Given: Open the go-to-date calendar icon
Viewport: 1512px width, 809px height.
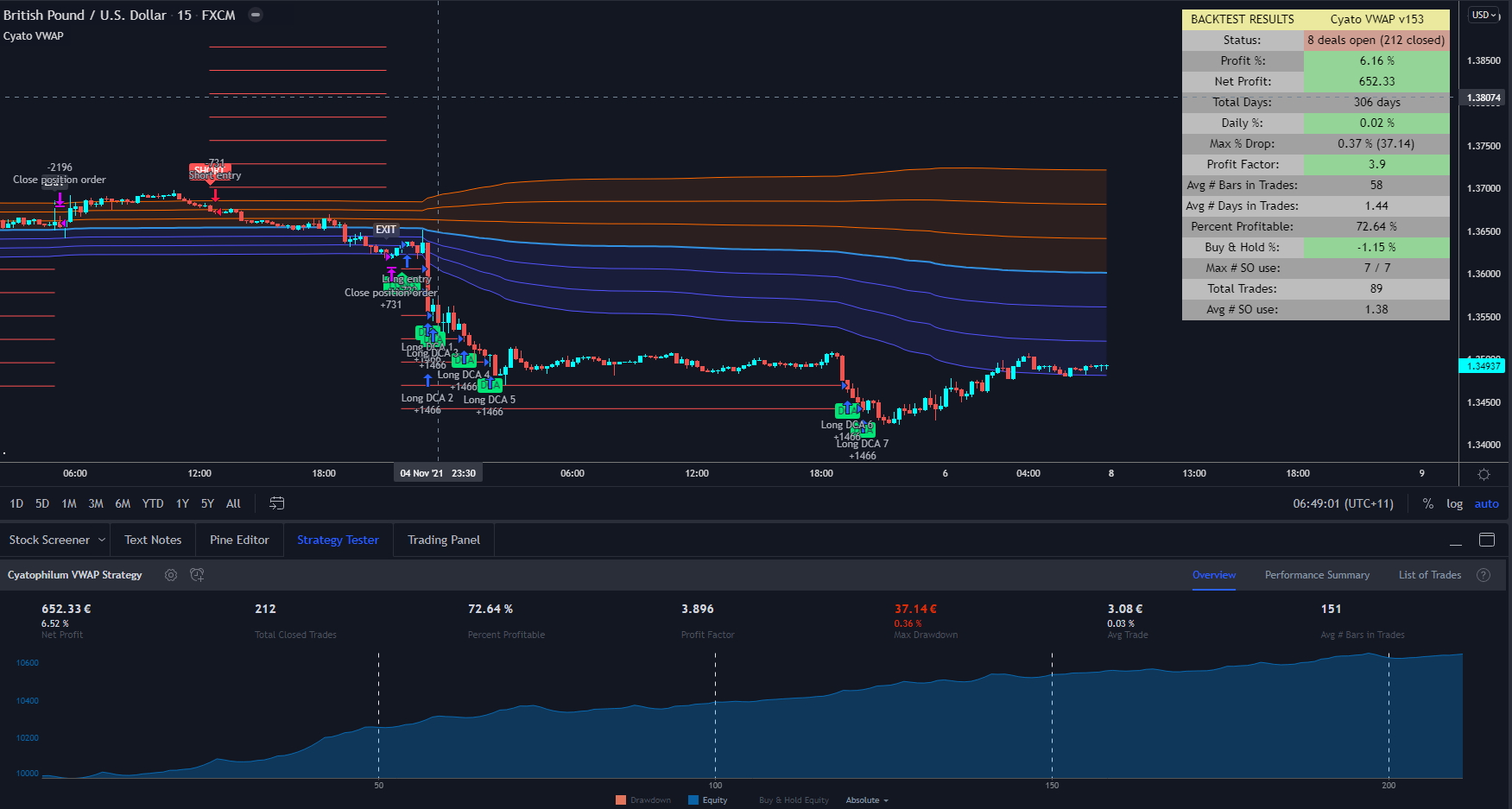Looking at the screenshot, I should [x=277, y=503].
